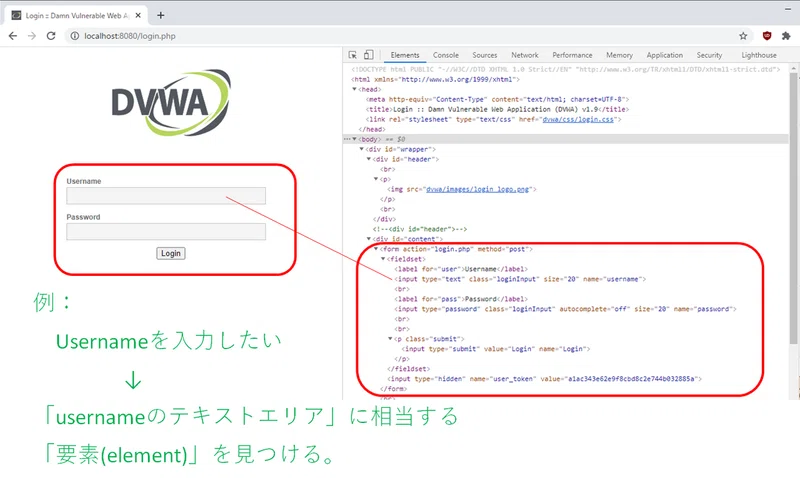Select the title element line
This screenshot has width=800, height=478.
coord(497,109)
